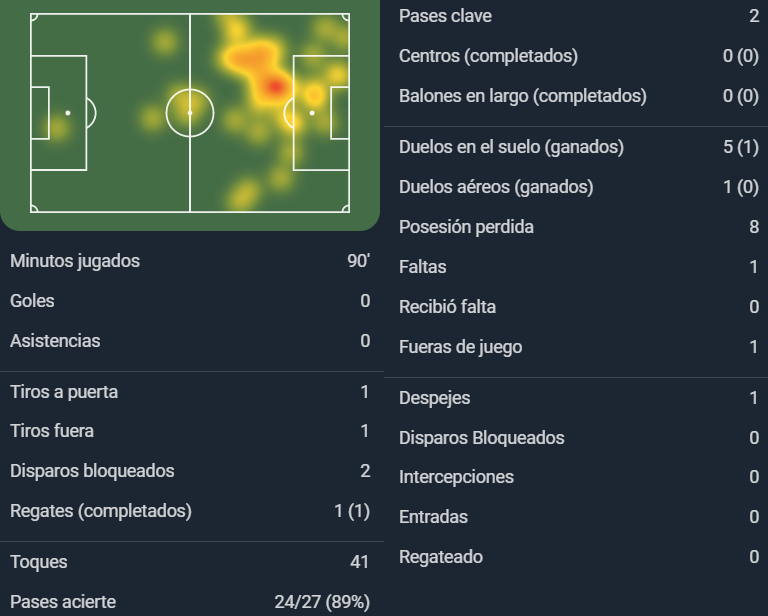Image resolution: width=768 pixels, height=616 pixels.
Task: Select the Asistencias row
Action: pos(190,341)
